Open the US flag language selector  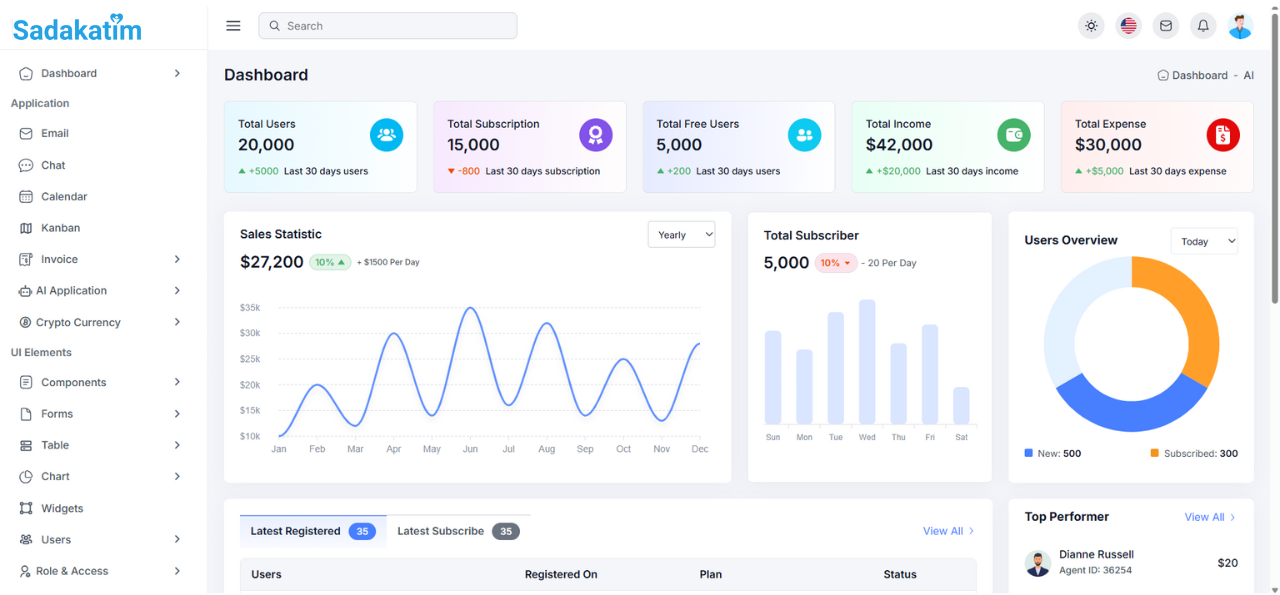[1128, 26]
